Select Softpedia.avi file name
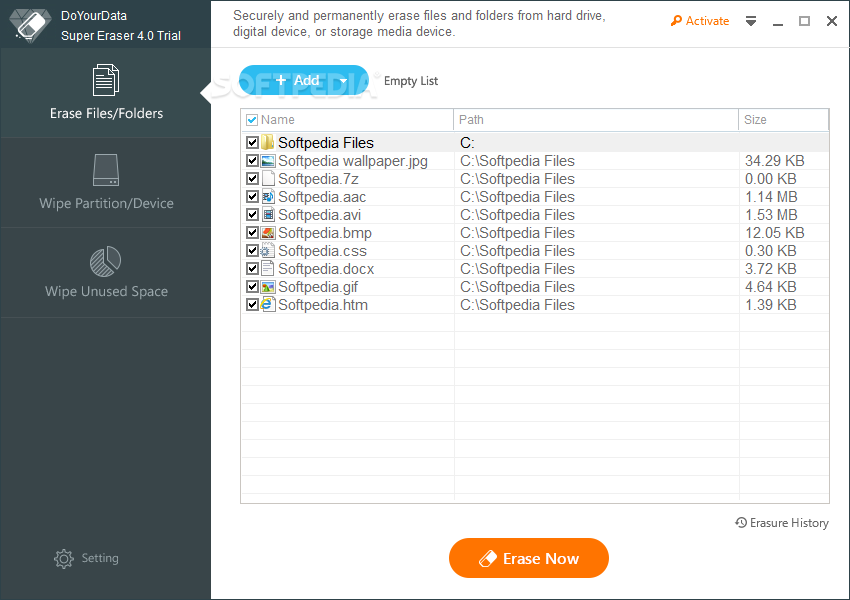Image resolution: width=850 pixels, height=600 pixels. tap(319, 215)
